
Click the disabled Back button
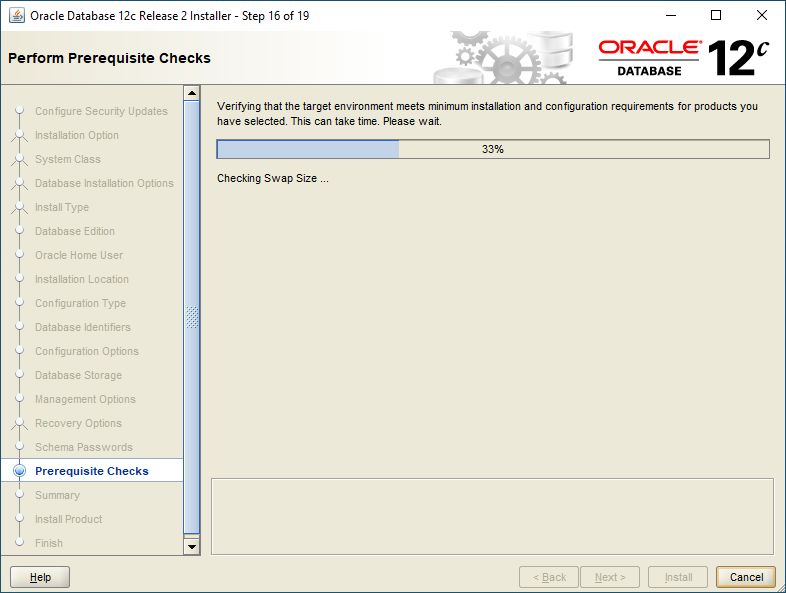point(549,577)
